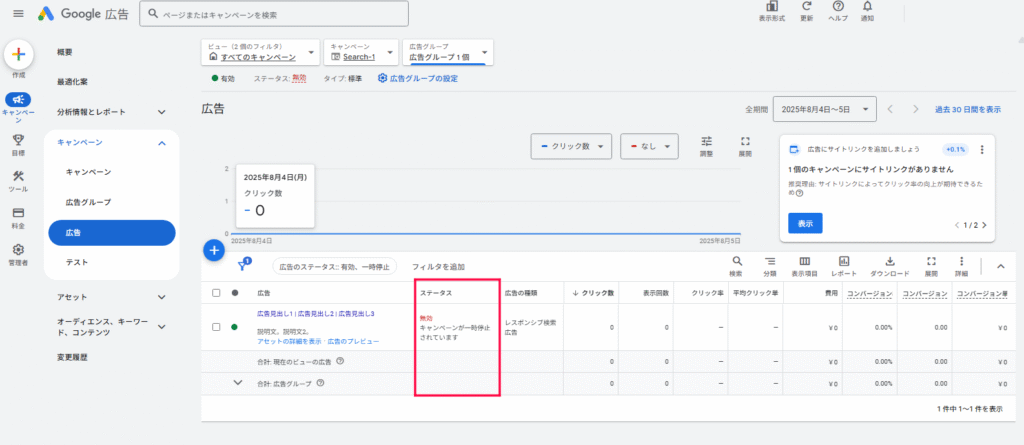Click the レポート report icon
This screenshot has width=1024, height=445.
pos(844,266)
